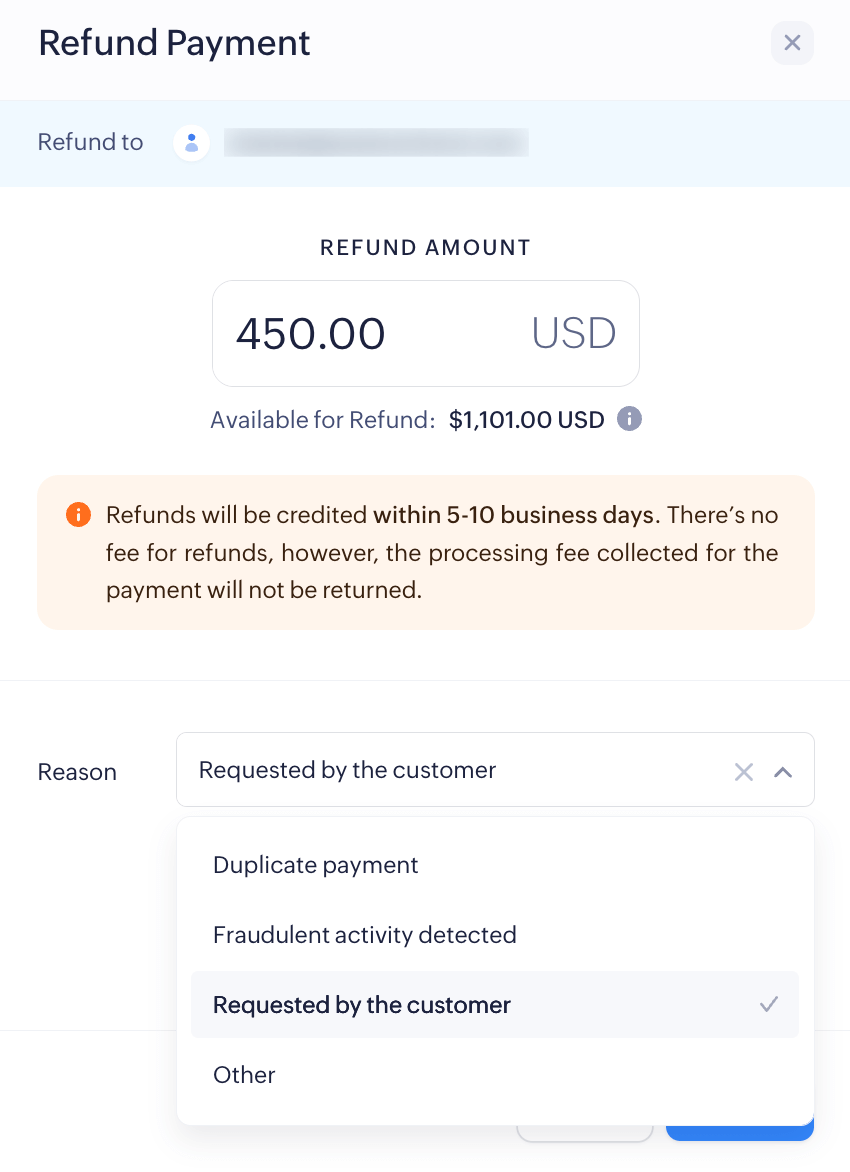The height and width of the screenshot is (1172, 850).
Task: Click the orange alert icon in the notice banner
Action: click(x=78, y=515)
